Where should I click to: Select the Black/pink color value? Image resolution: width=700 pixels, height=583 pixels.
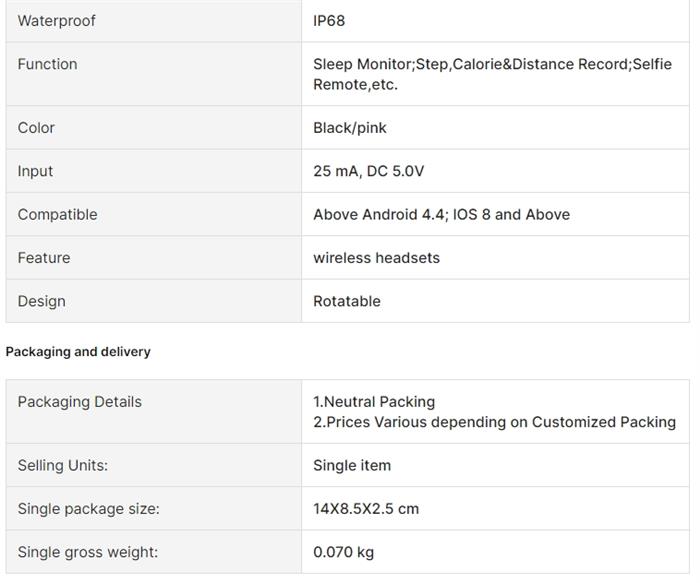350,128
